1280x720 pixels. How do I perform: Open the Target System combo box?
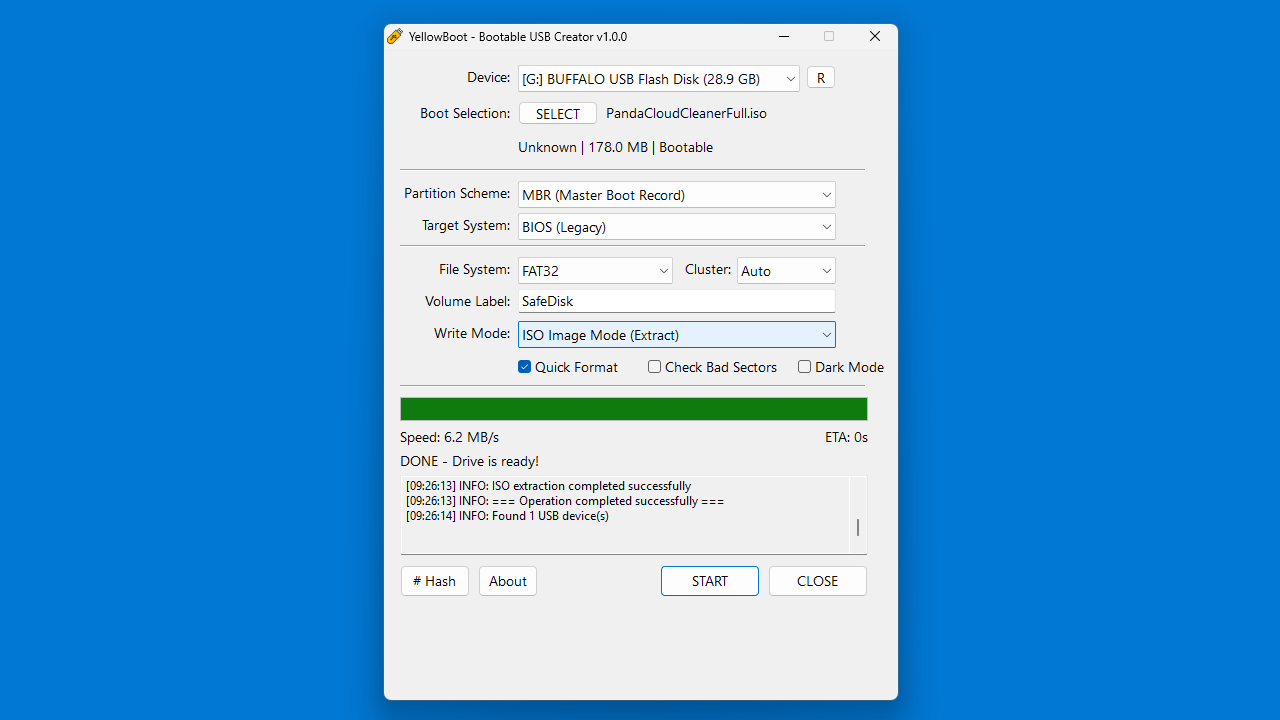coord(677,227)
